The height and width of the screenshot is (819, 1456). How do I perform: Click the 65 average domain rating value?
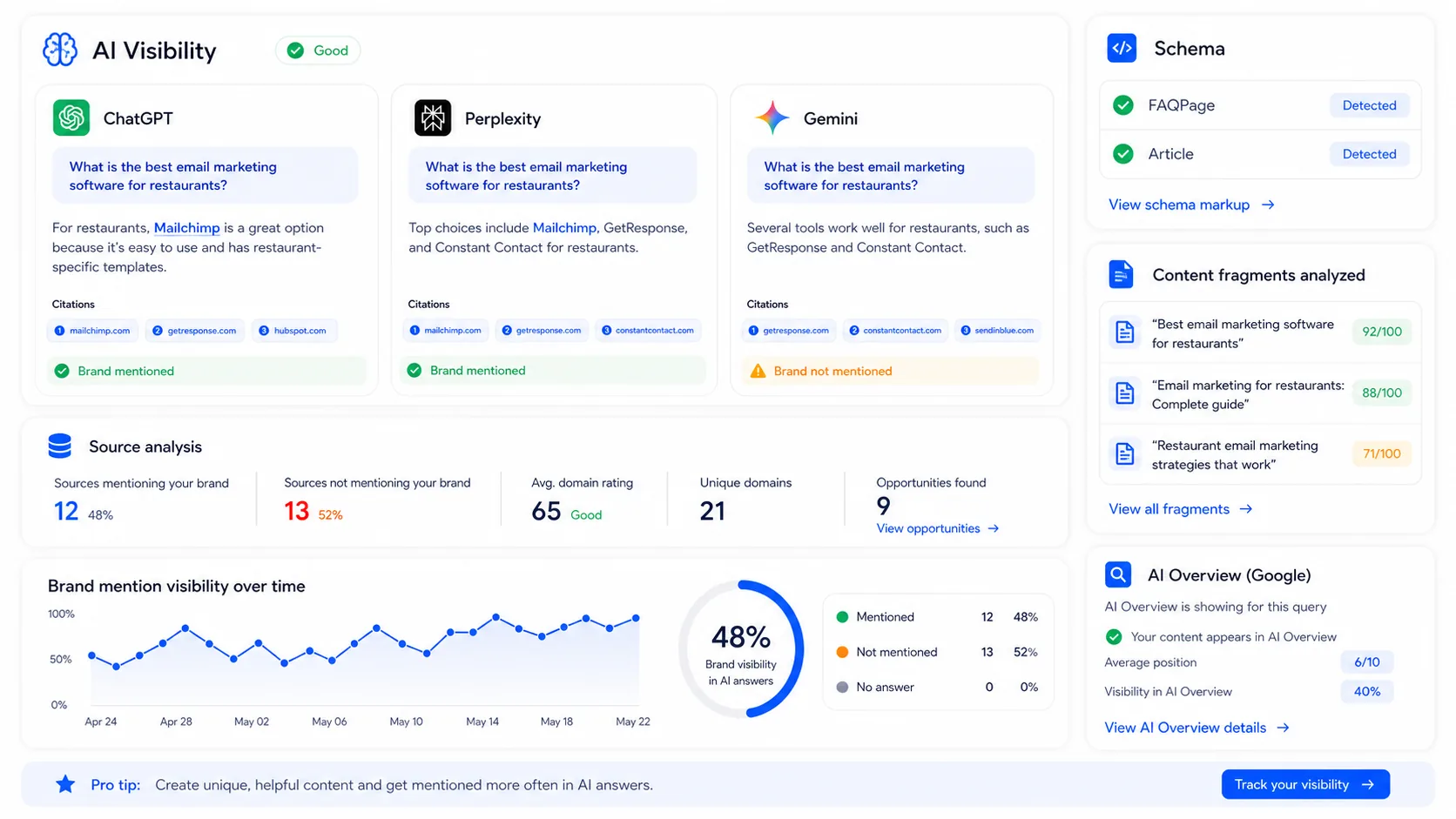(546, 511)
